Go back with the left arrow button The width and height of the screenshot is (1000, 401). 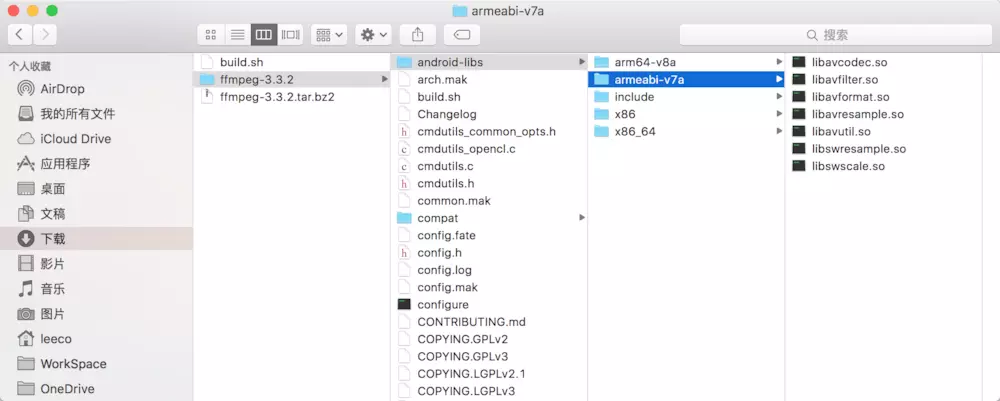click(20, 34)
